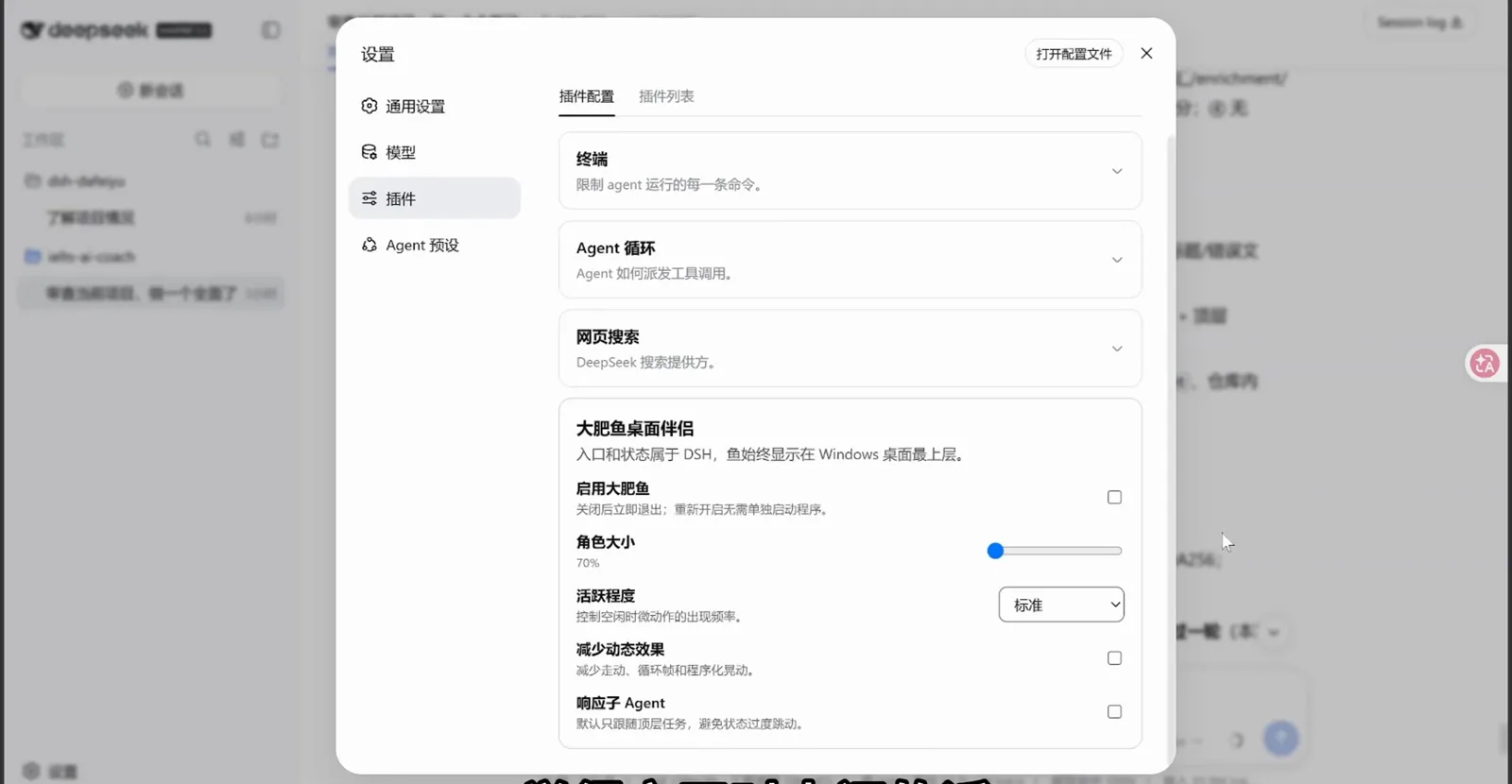Click 新会话 button in background window
This screenshot has width=1512, height=784.
pyautogui.click(x=150, y=91)
